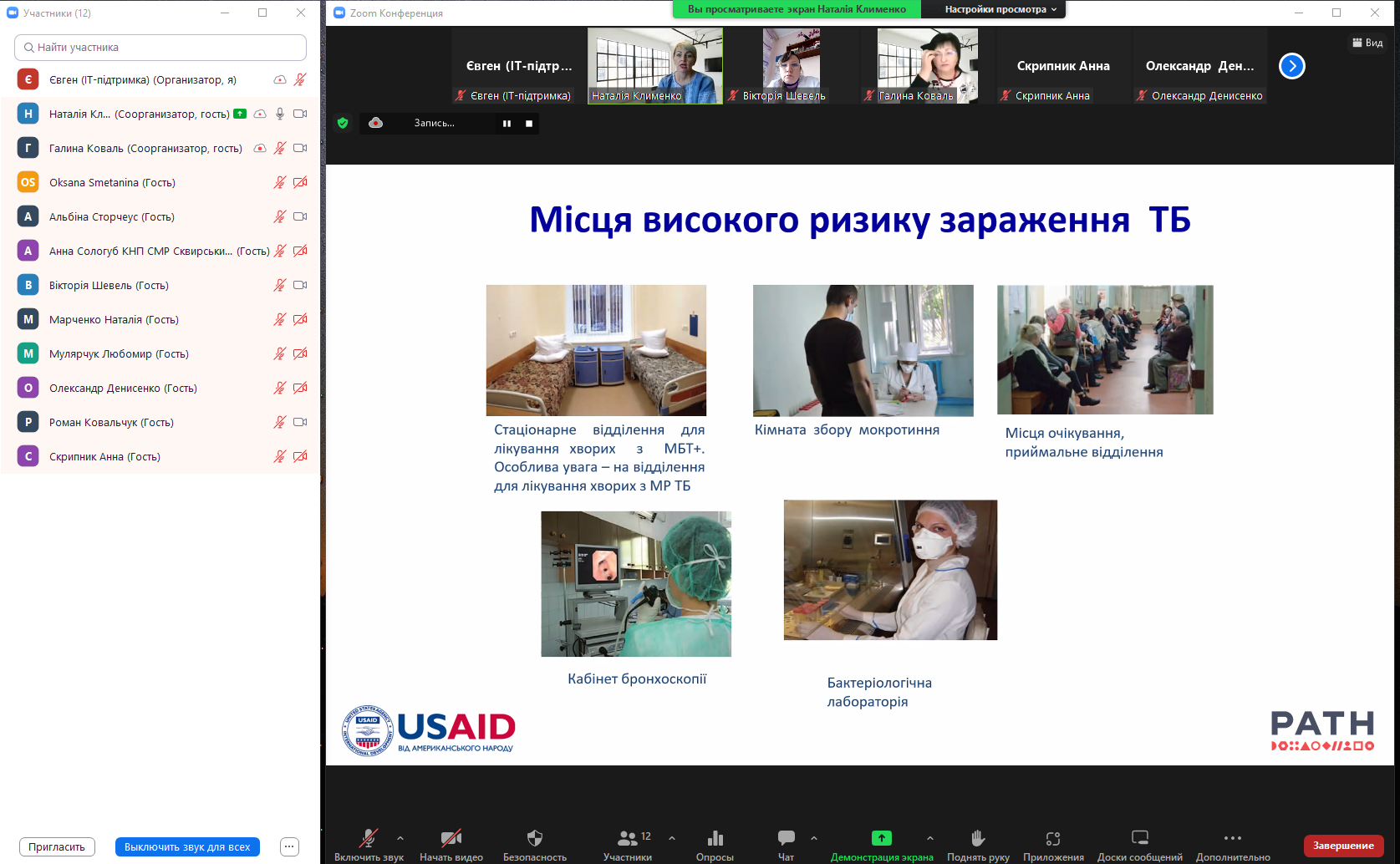Toggle camera with Начать видео

(x=451, y=838)
